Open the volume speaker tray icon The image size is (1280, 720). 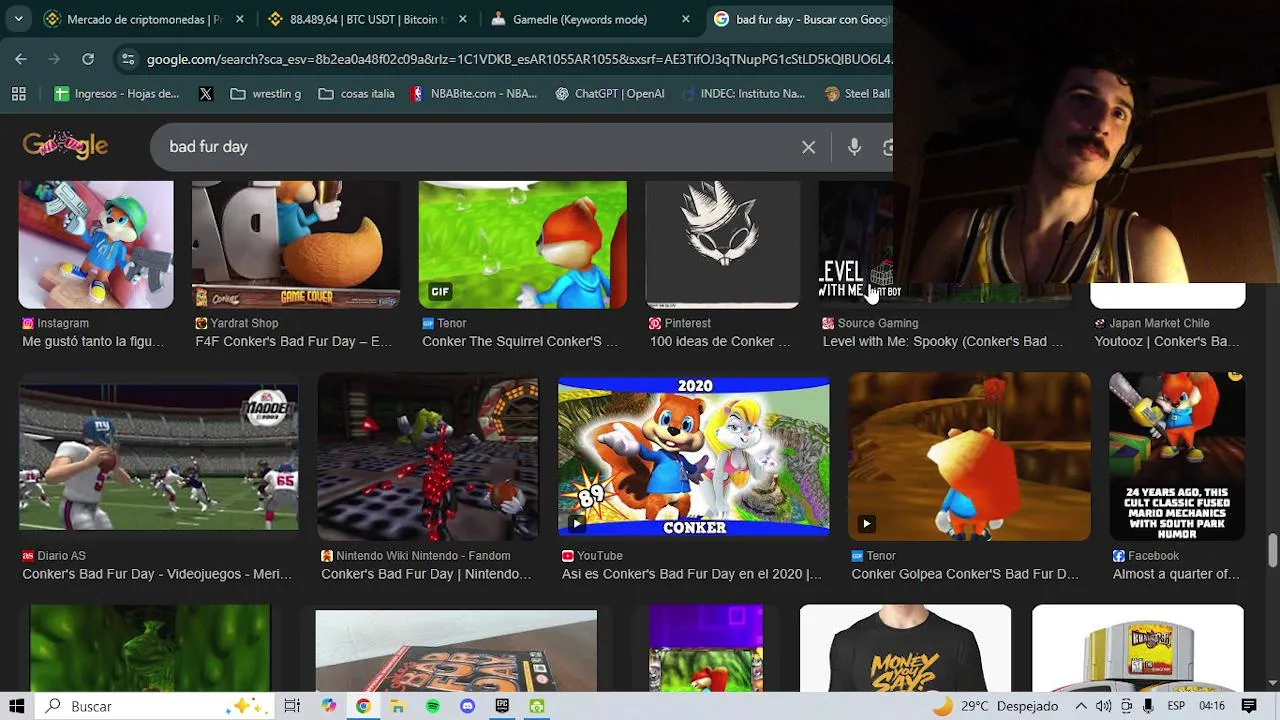point(1103,706)
